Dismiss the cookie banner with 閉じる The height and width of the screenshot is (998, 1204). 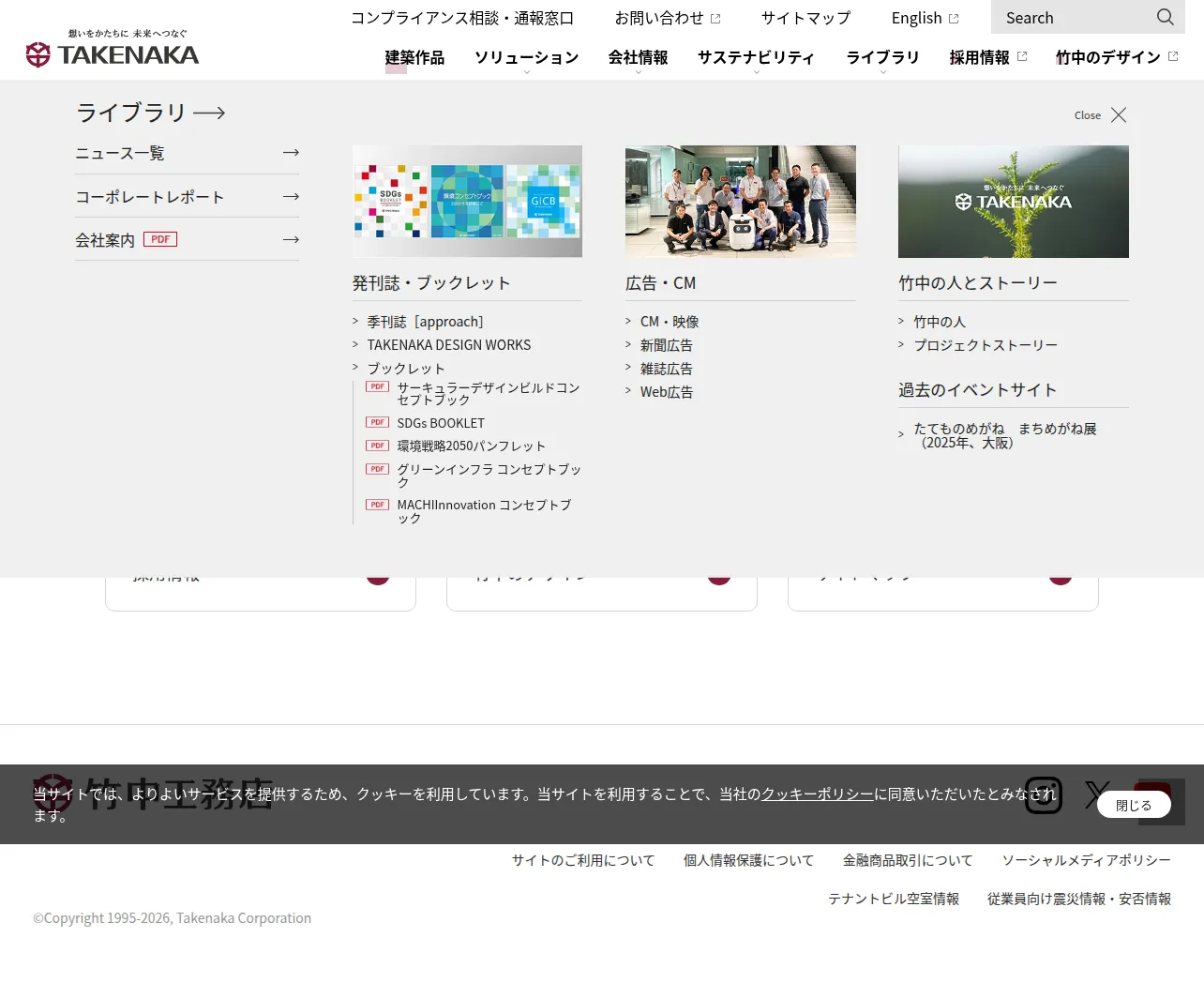[x=1134, y=805]
